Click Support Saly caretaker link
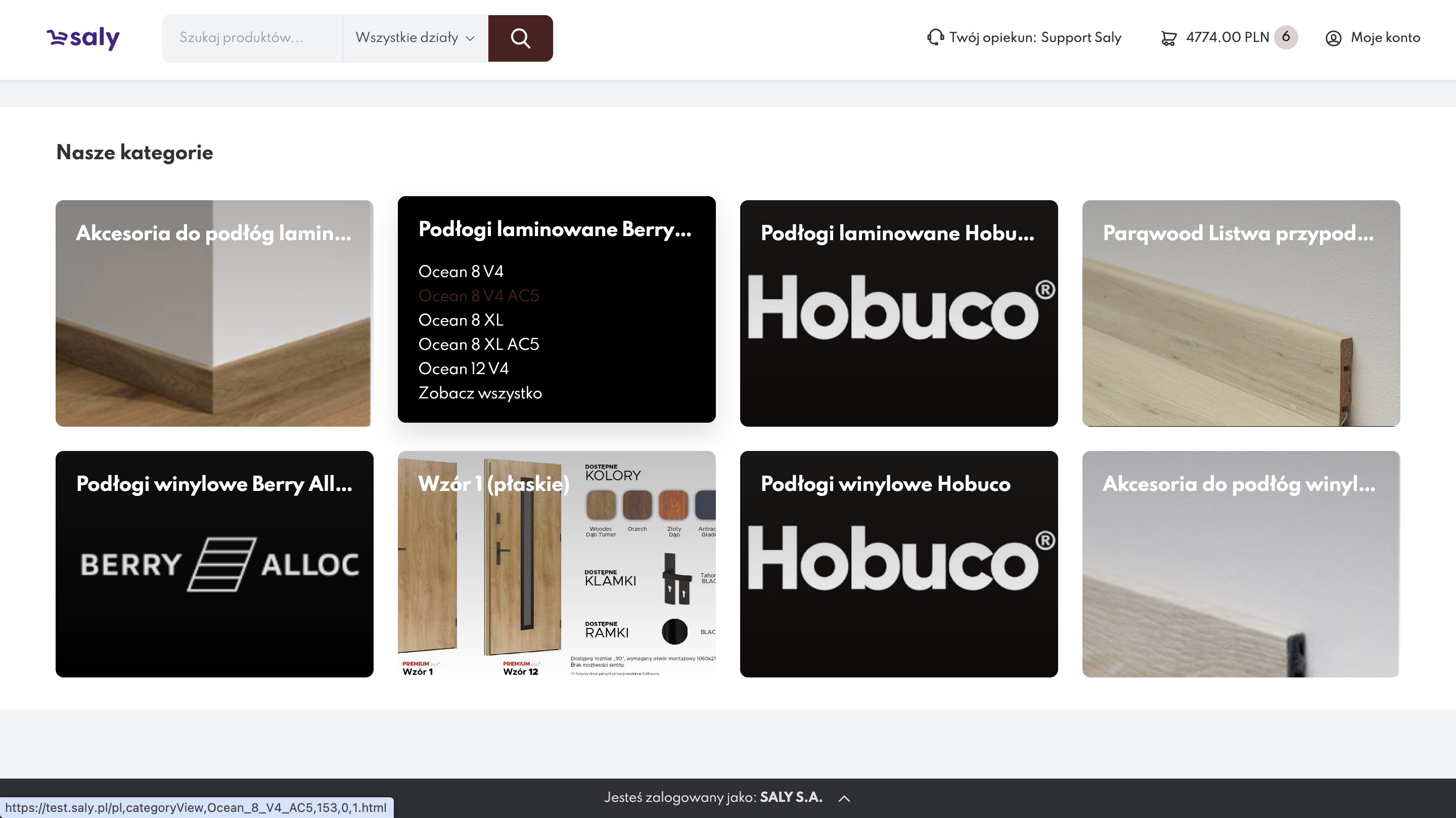Image resolution: width=1456 pixels, height=818 pixels. tap(1081, 37)
